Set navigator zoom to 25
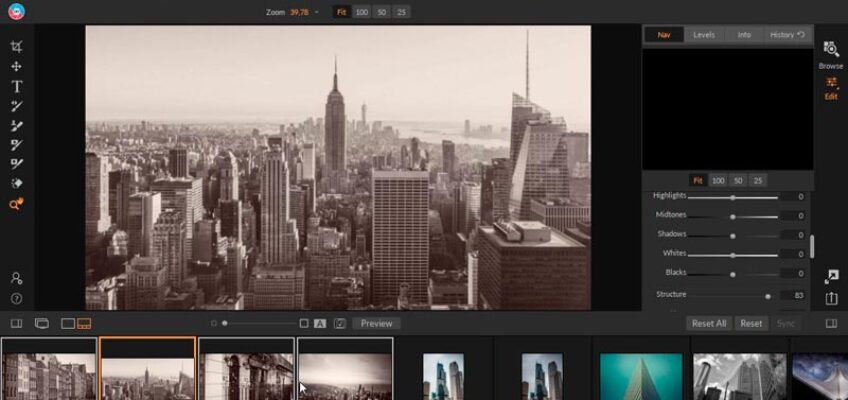Screen dimensions: 848x400 click(758, 181)
